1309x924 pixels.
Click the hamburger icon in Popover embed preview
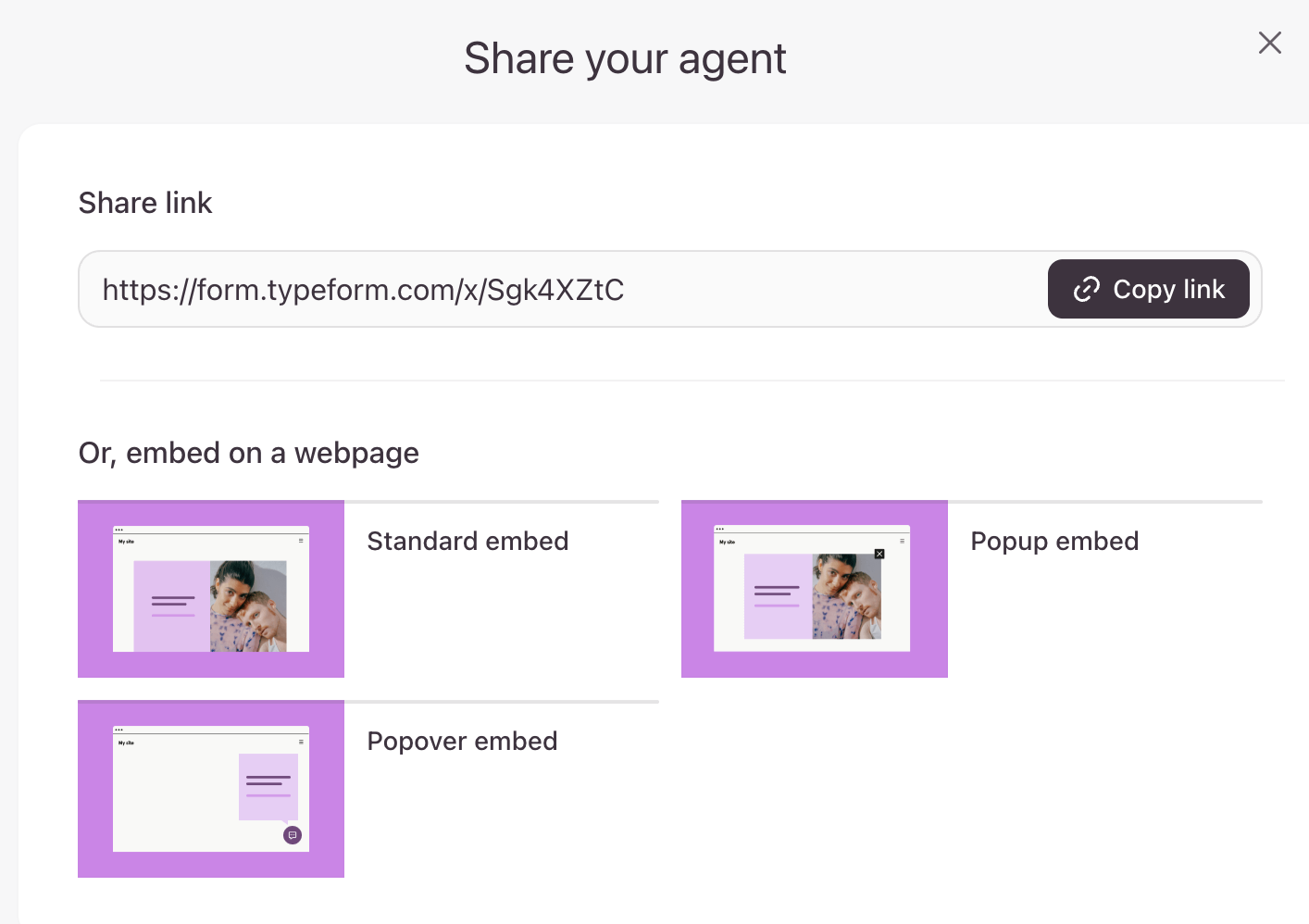[301, 742]
